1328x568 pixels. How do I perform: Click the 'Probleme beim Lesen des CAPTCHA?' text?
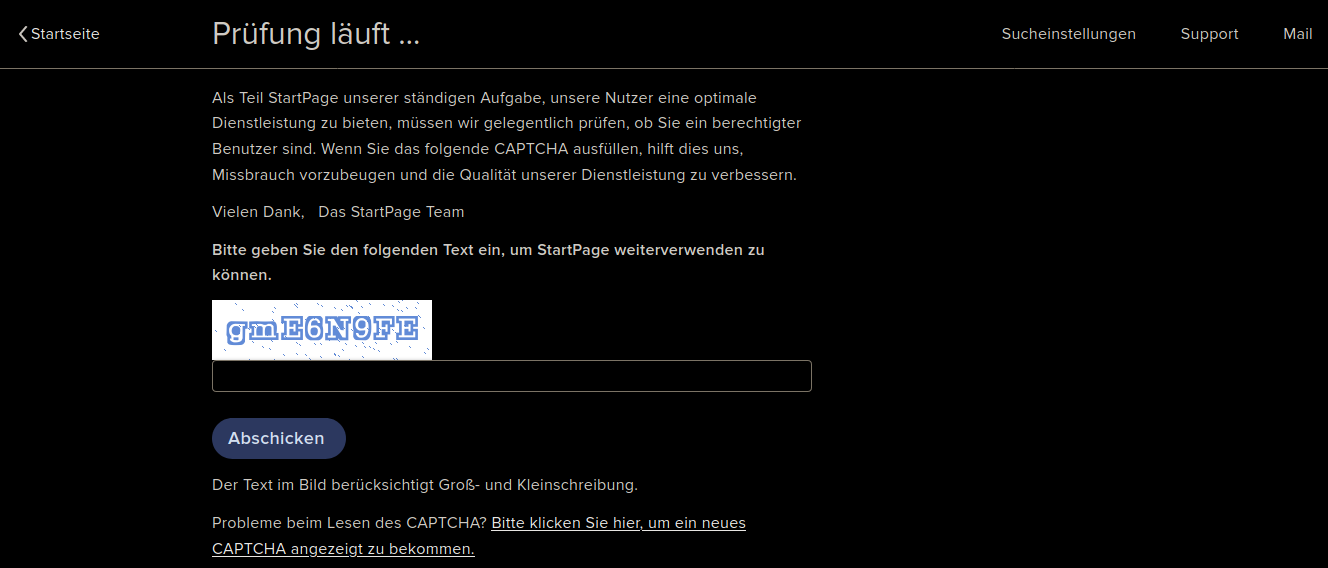(x=349, y=523)
